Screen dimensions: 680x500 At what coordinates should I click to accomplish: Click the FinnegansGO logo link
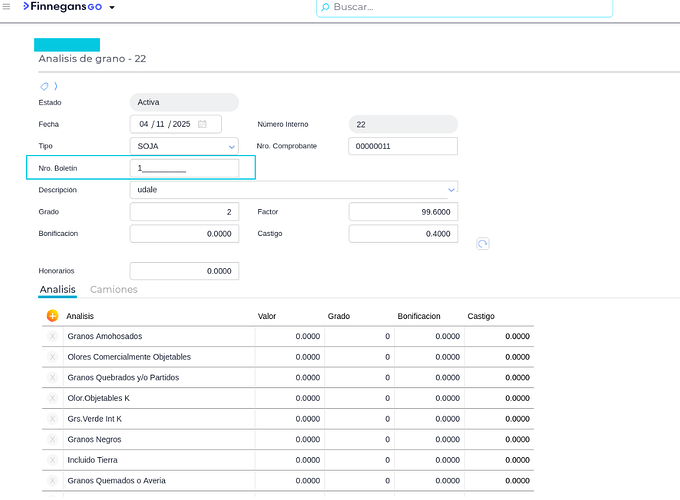tap(63, 7)
